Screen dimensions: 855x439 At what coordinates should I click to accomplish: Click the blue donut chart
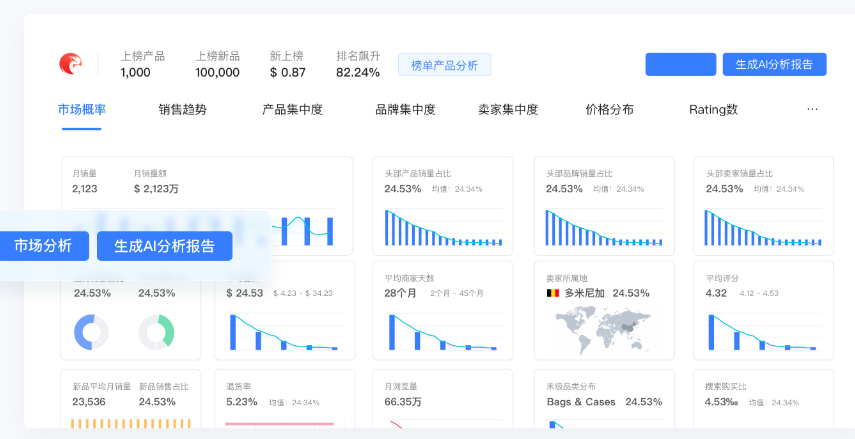tap(91, 332)
